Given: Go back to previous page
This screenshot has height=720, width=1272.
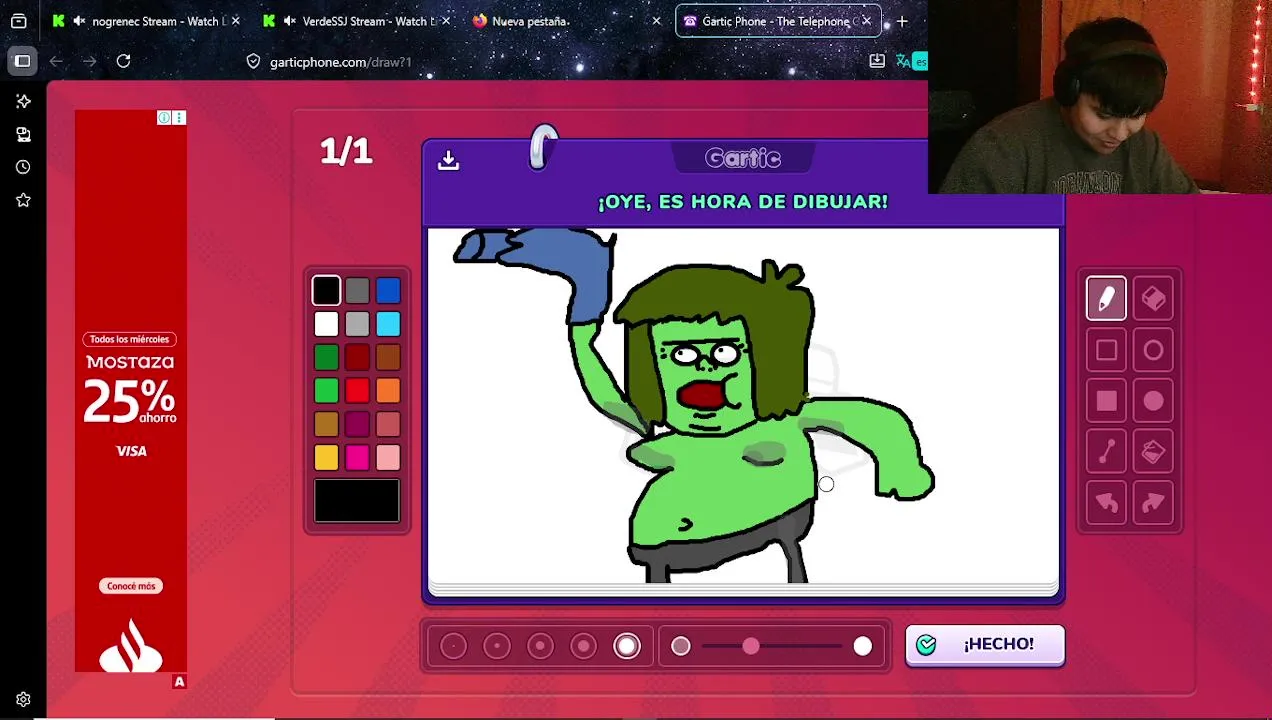Looking at the screenshot, I should 56,61.
